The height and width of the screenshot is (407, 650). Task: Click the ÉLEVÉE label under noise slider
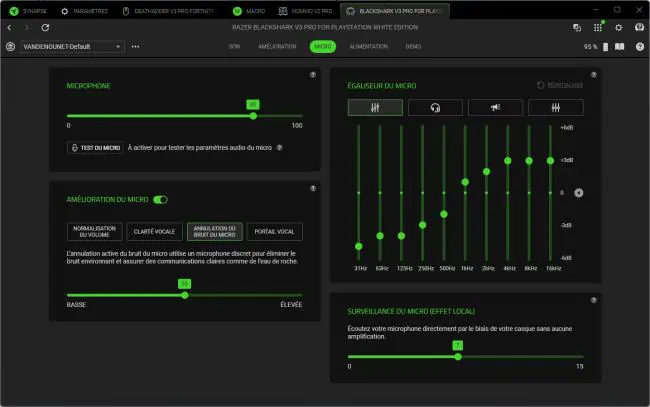tap(291, 305)
